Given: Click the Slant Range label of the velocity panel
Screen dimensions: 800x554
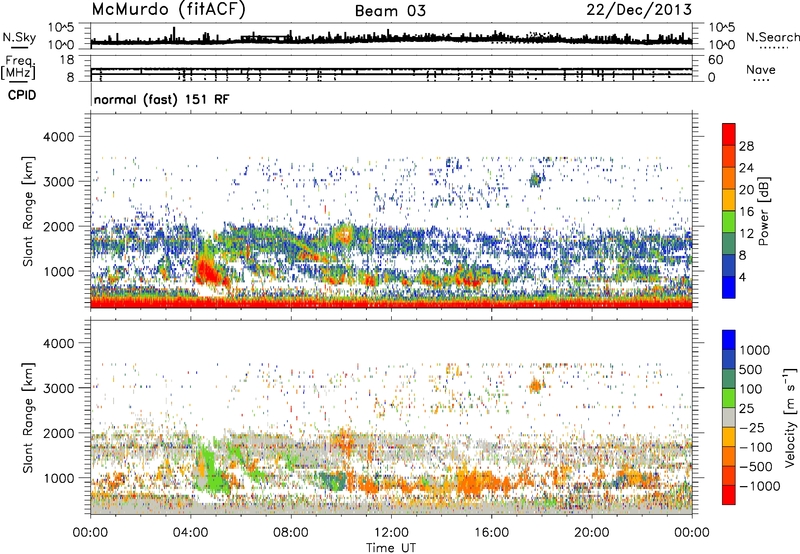Looking at the screenshot, I should (28, 417).
